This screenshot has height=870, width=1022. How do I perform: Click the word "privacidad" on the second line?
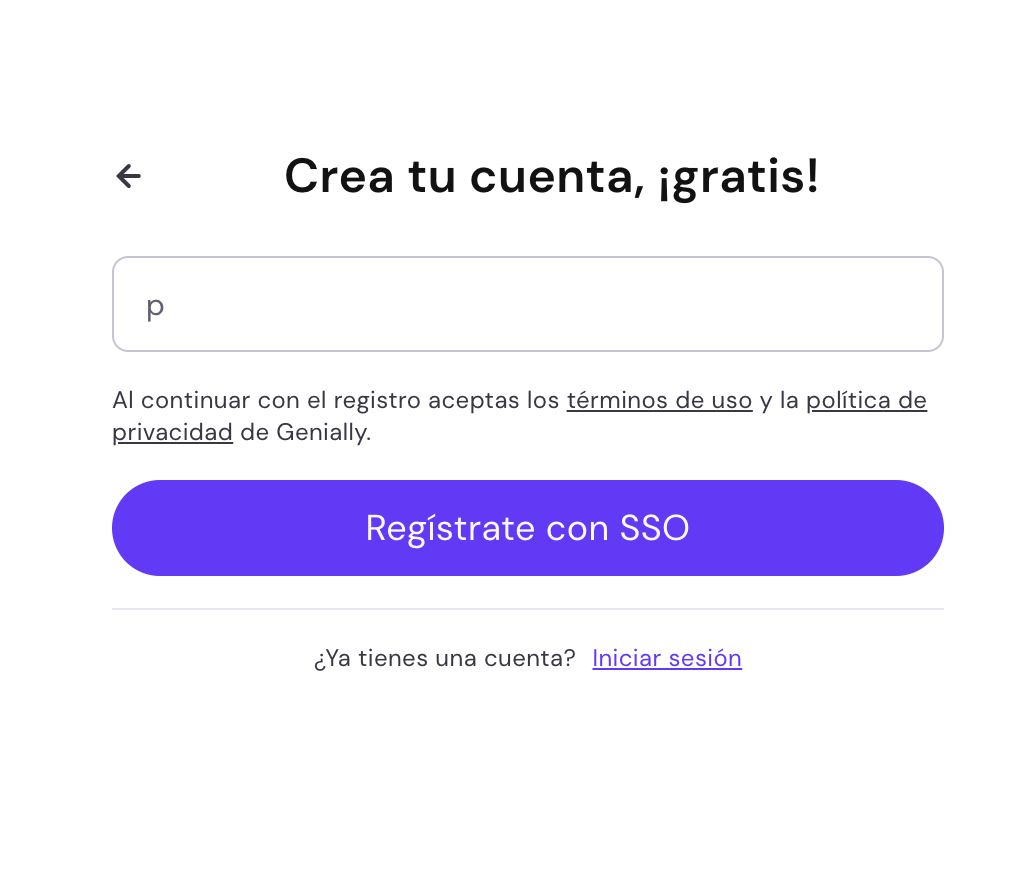(172, 433)
